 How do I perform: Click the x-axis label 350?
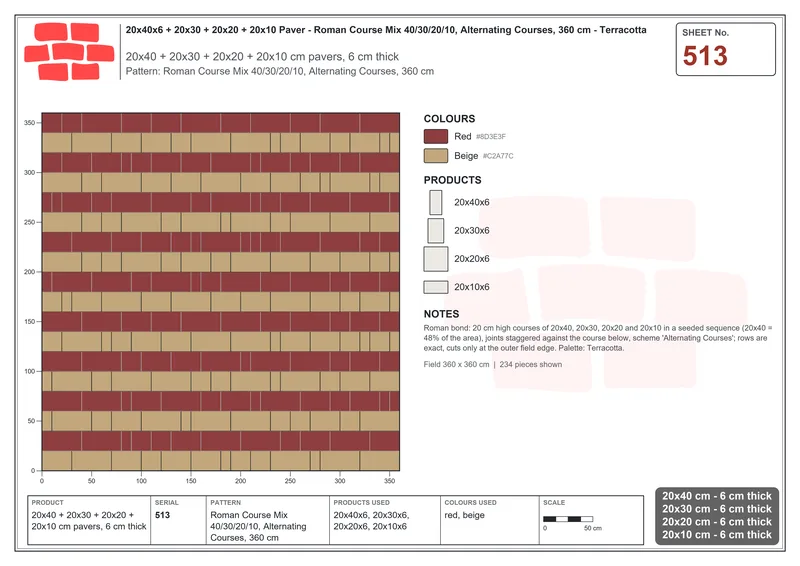[389, 481]
